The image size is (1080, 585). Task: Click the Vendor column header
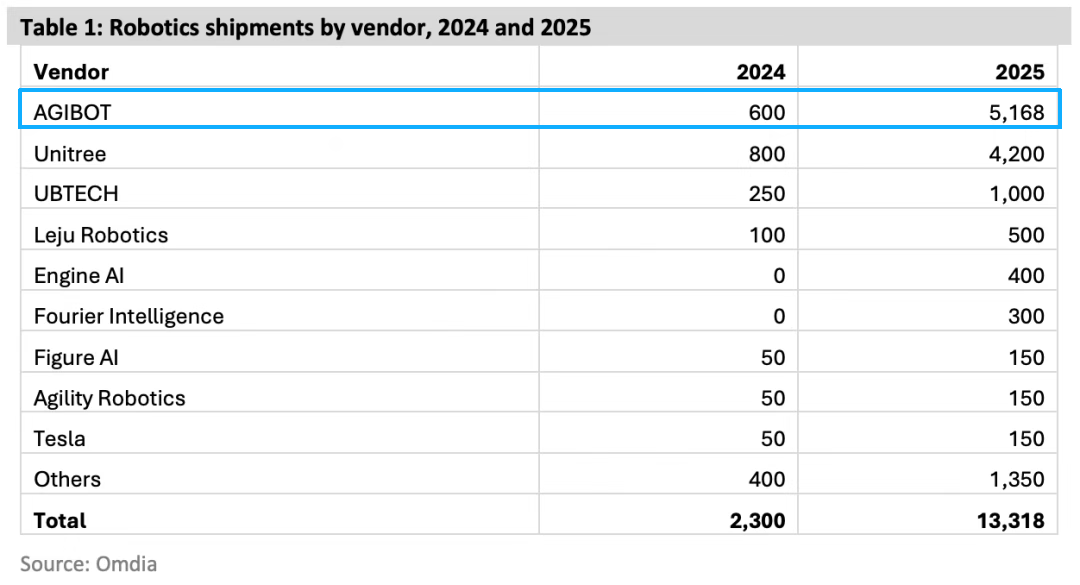(71, 72)
